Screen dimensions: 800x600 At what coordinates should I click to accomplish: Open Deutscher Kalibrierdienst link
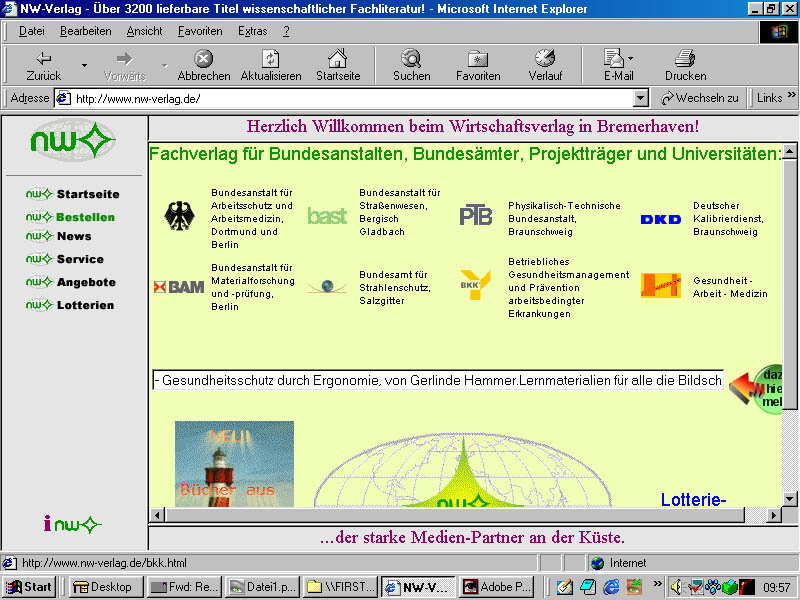729,218
